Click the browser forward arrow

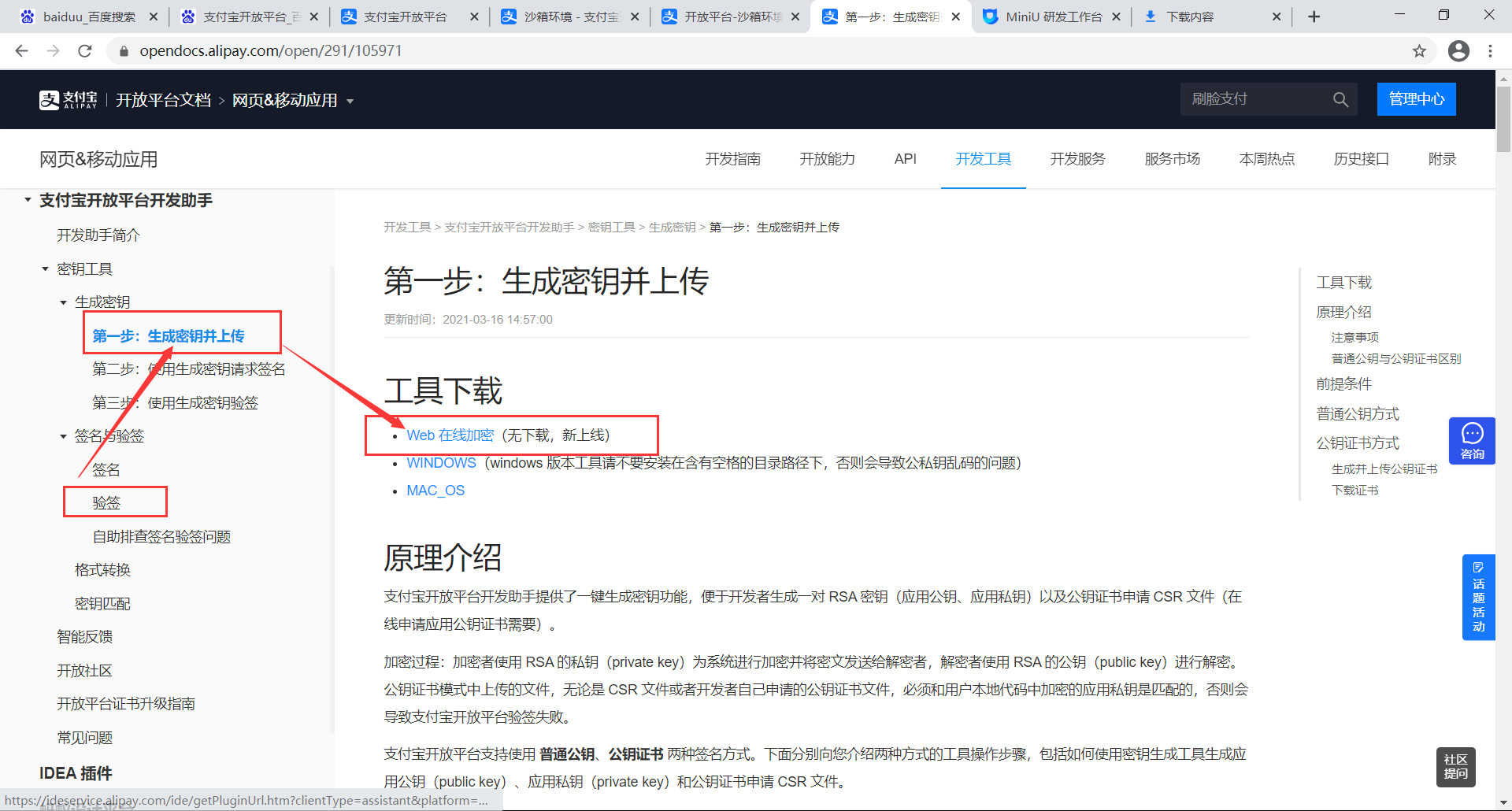click(53, 51)
